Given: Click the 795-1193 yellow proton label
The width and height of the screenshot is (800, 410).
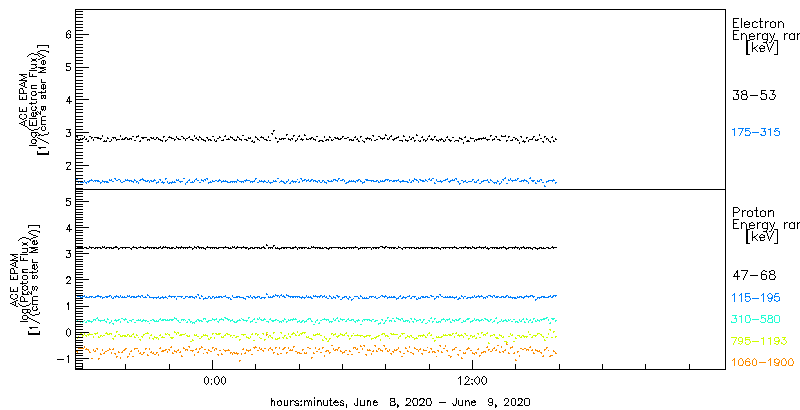Looking at the screenshot, I should pos(759,341).
